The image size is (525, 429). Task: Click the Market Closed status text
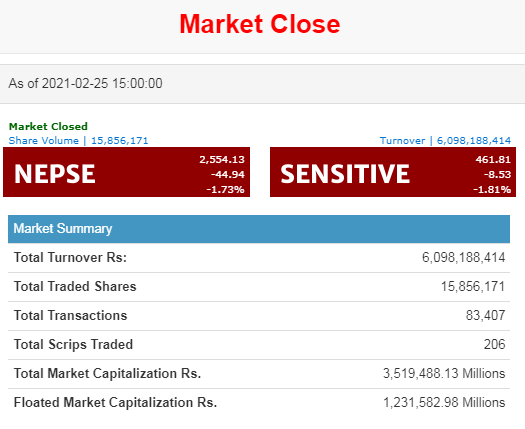tap(48, 127)
